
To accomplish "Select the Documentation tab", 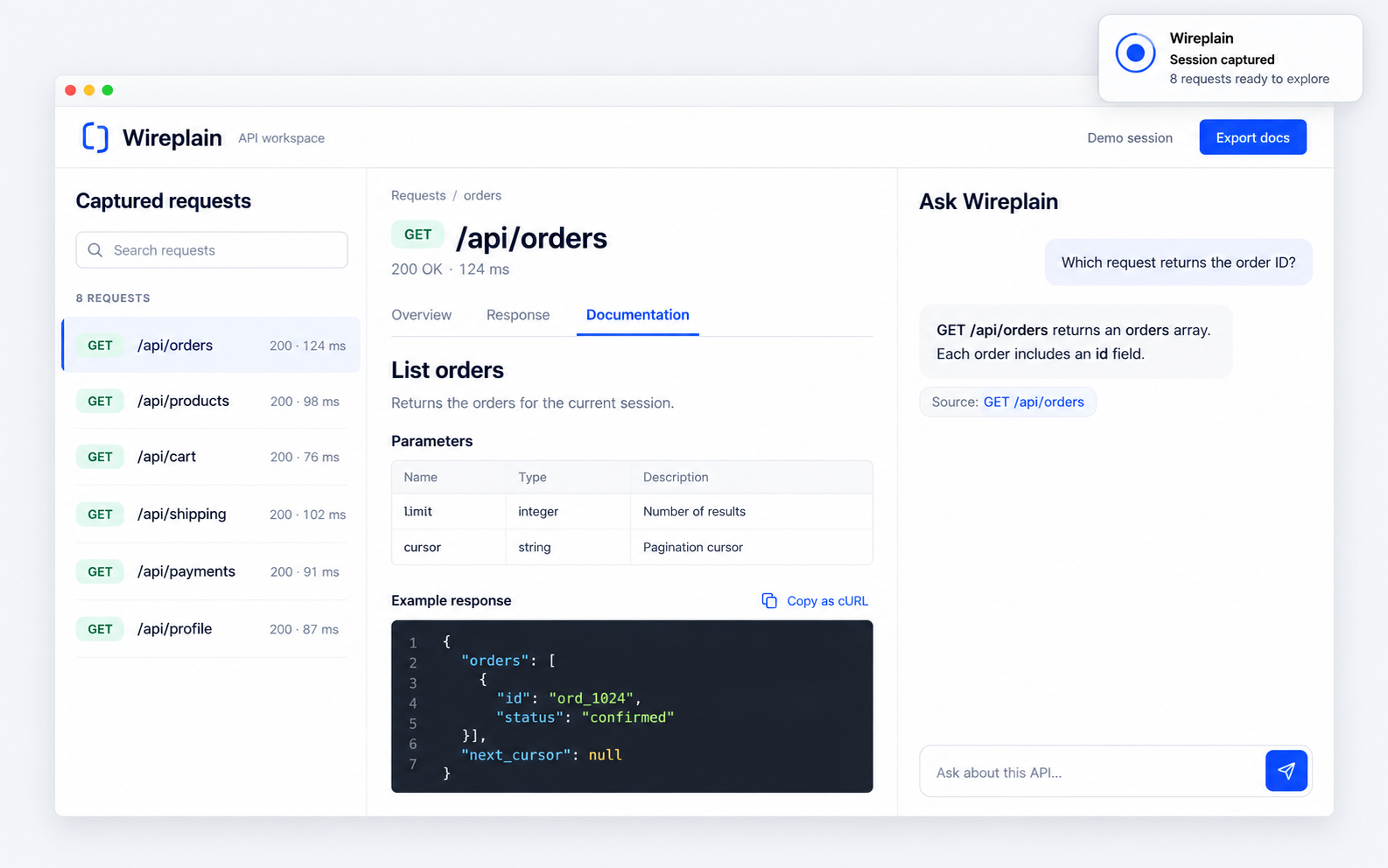I will [x=638, y=315].
